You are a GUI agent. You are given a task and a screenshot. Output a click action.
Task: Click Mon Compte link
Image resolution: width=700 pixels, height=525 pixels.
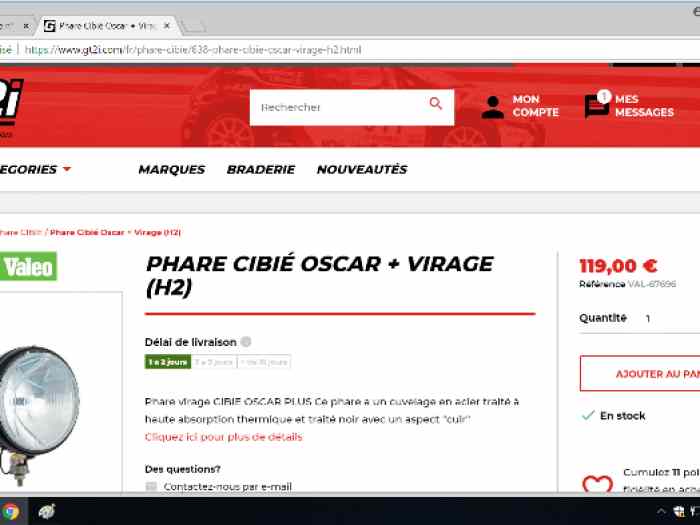pos(535,106)
